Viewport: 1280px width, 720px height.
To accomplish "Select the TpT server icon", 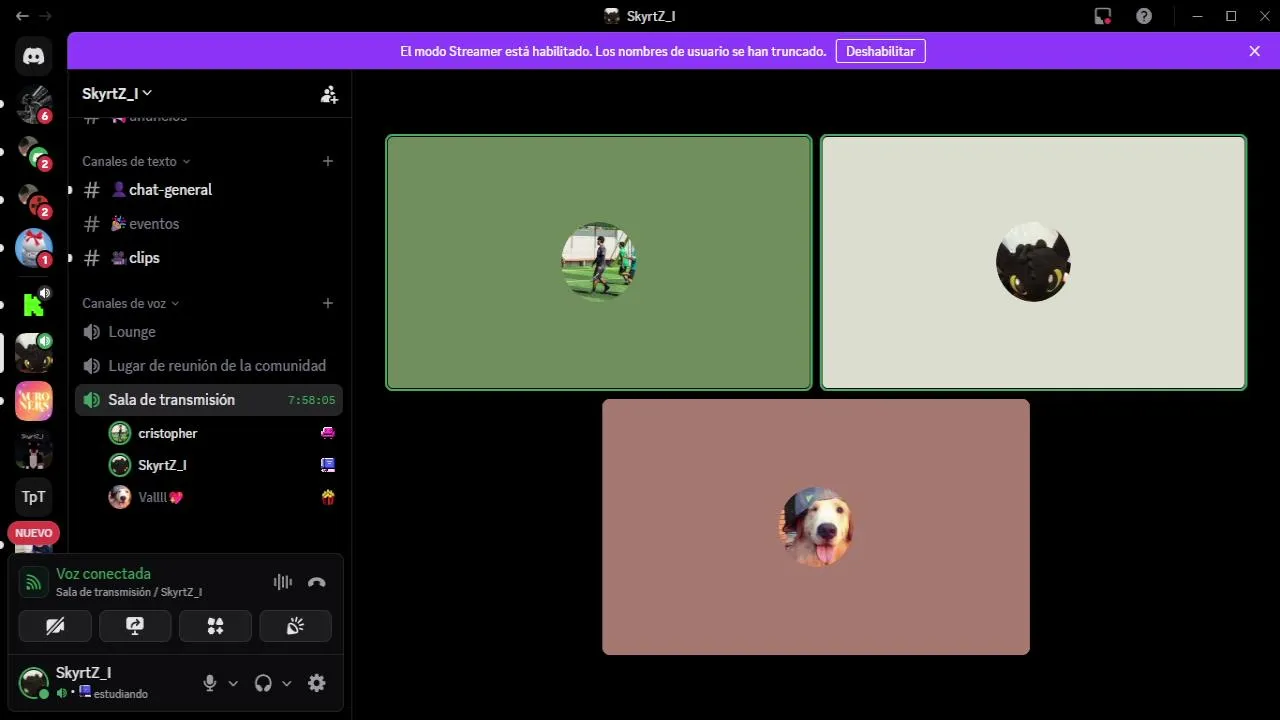I will 34,496.
